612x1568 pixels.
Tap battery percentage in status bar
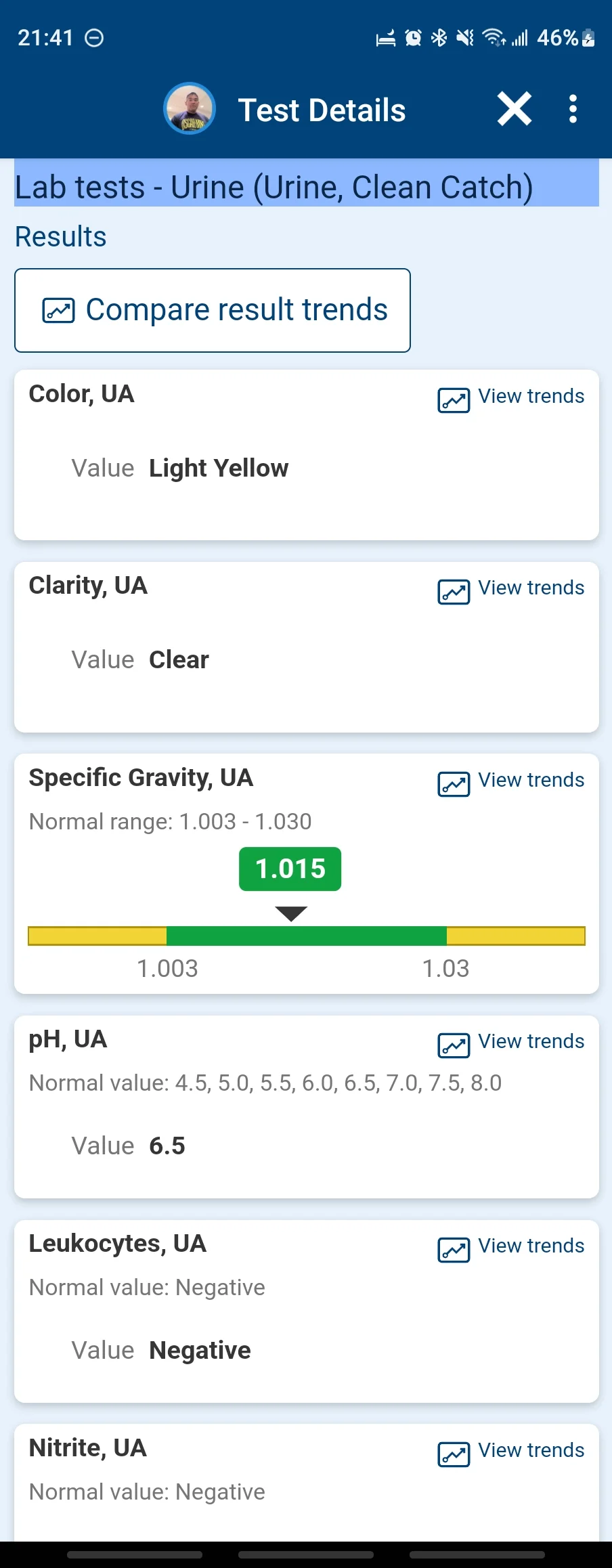click(557, 38)
